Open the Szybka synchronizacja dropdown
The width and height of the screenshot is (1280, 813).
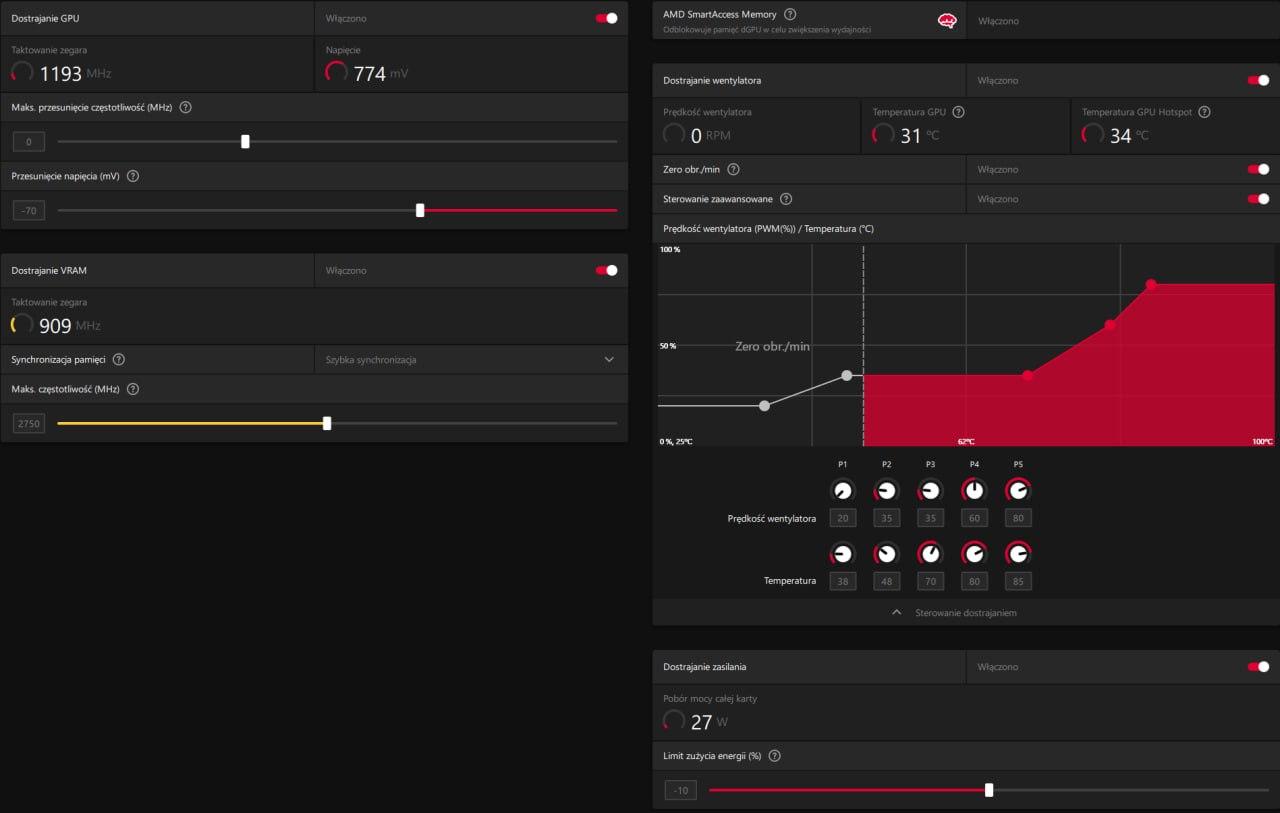[x=471, y=360]
